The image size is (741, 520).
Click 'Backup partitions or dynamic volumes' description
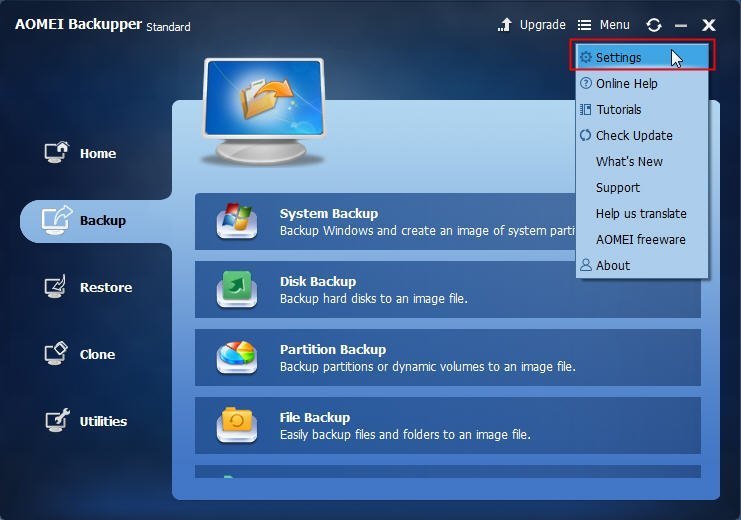point(428,366)
